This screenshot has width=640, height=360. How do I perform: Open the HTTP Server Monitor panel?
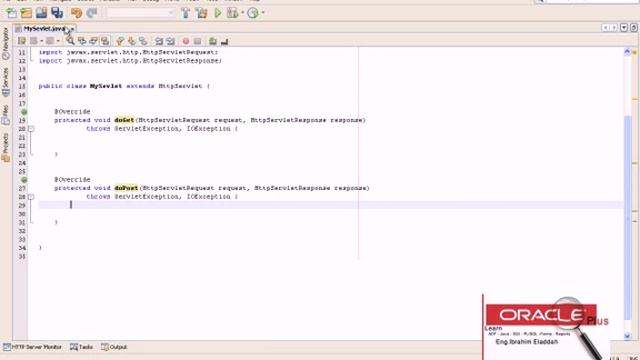[33, 347]
